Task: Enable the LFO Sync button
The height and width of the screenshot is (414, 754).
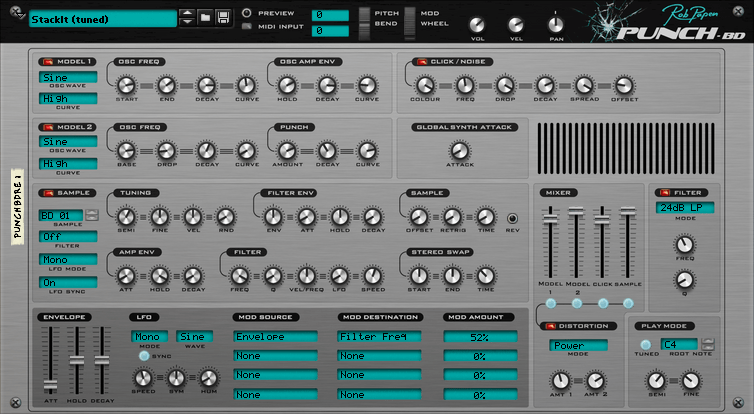Action: click(x=143, y=355)
